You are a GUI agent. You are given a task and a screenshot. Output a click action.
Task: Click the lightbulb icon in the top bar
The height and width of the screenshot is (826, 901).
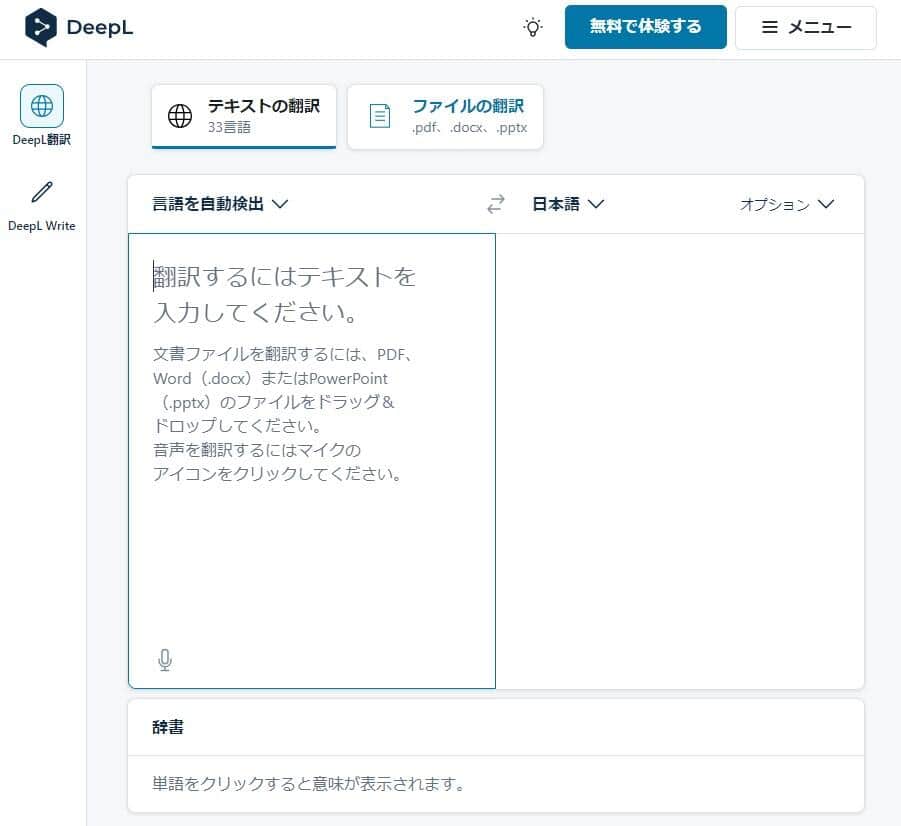[533, 27]
